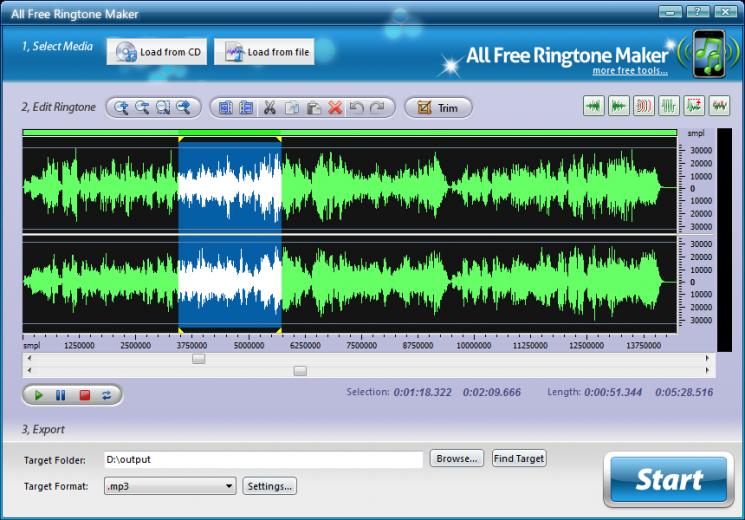Screen dimensions: 745x520
Task: Click the Load from file button
Action: pyautogui.click(x=264, y=52)
